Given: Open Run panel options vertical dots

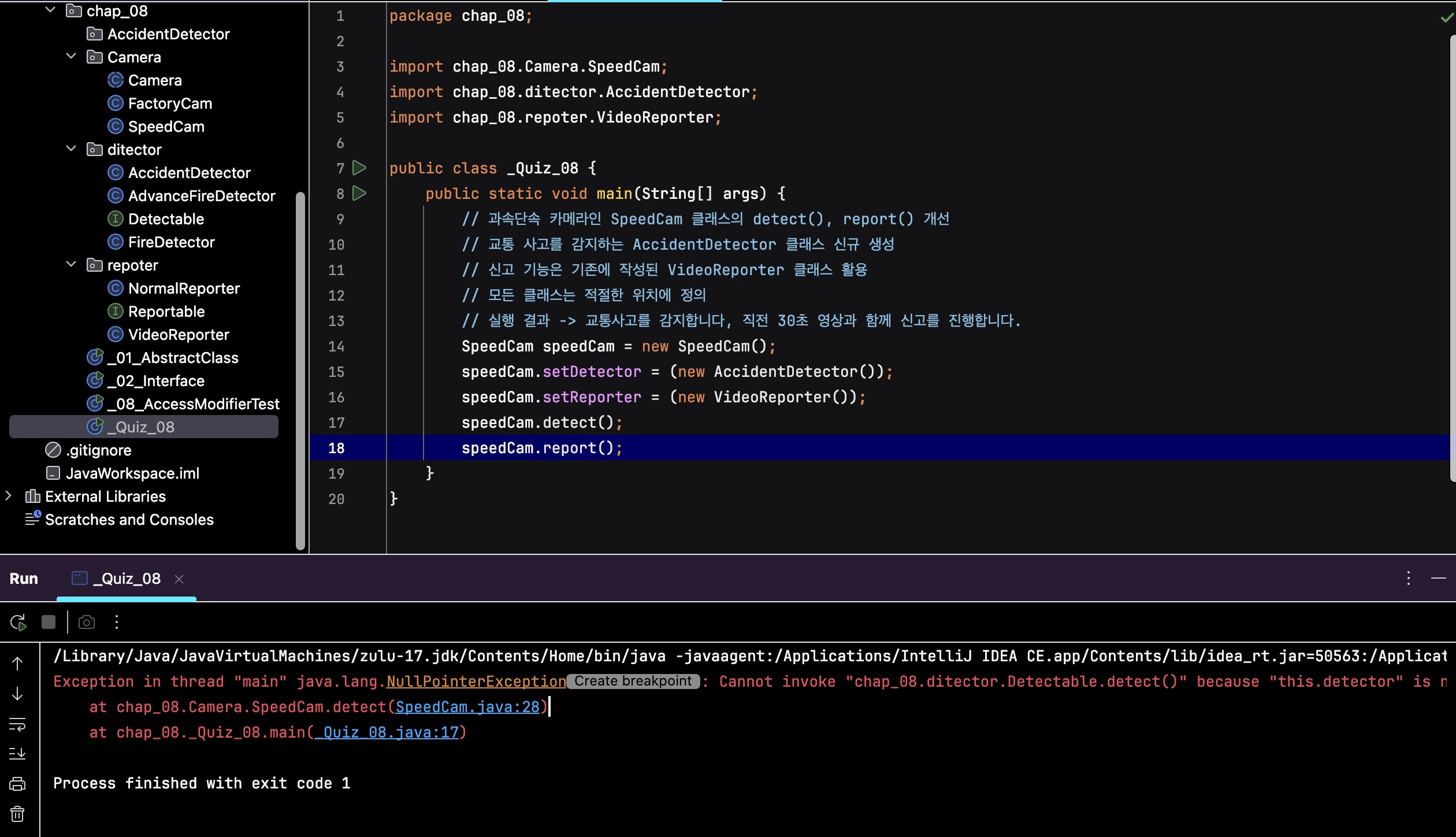Looking at the screenshot, I should (1409, 578).
